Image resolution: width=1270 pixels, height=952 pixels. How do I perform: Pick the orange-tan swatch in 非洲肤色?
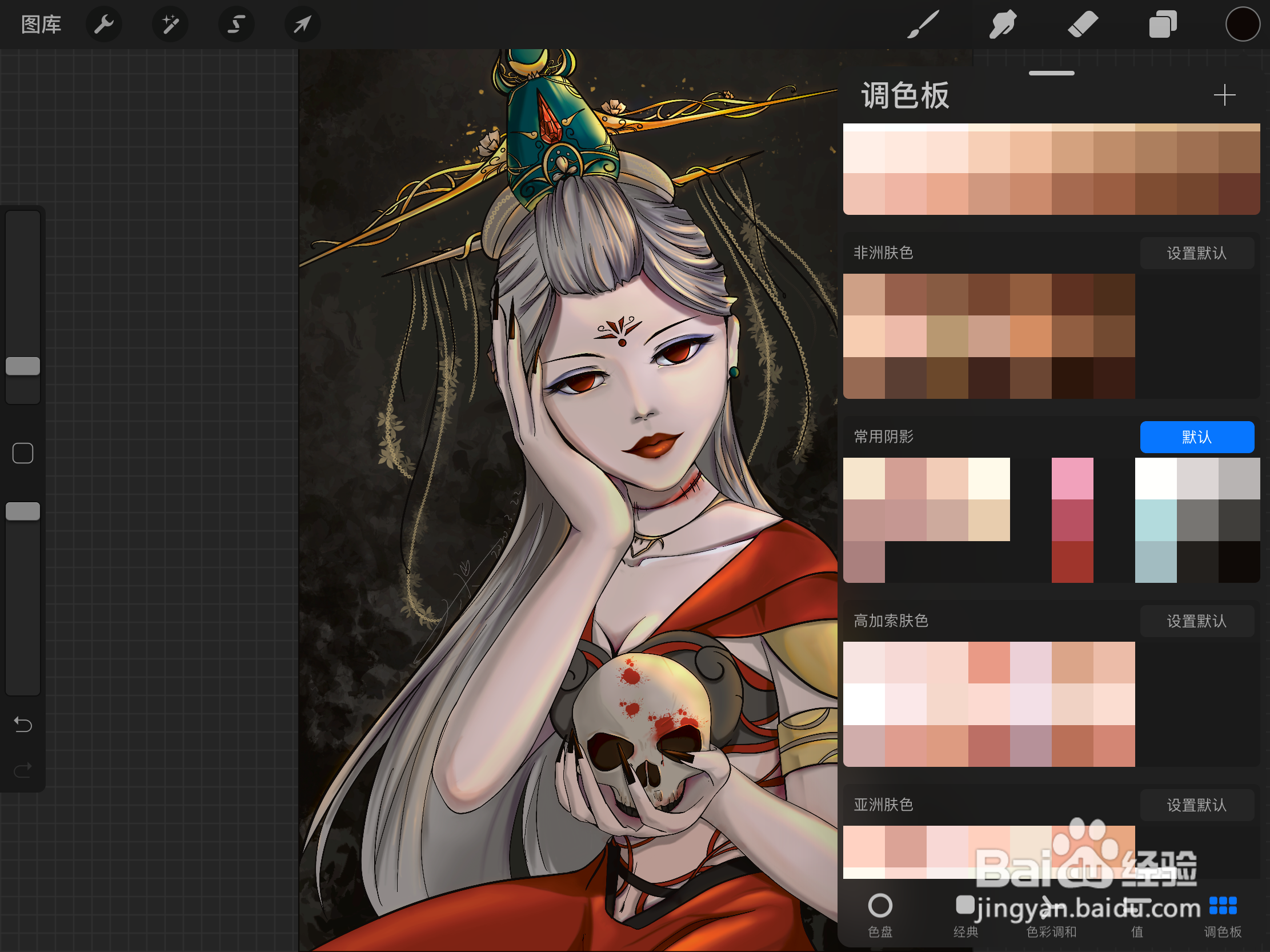point(1031,336)
